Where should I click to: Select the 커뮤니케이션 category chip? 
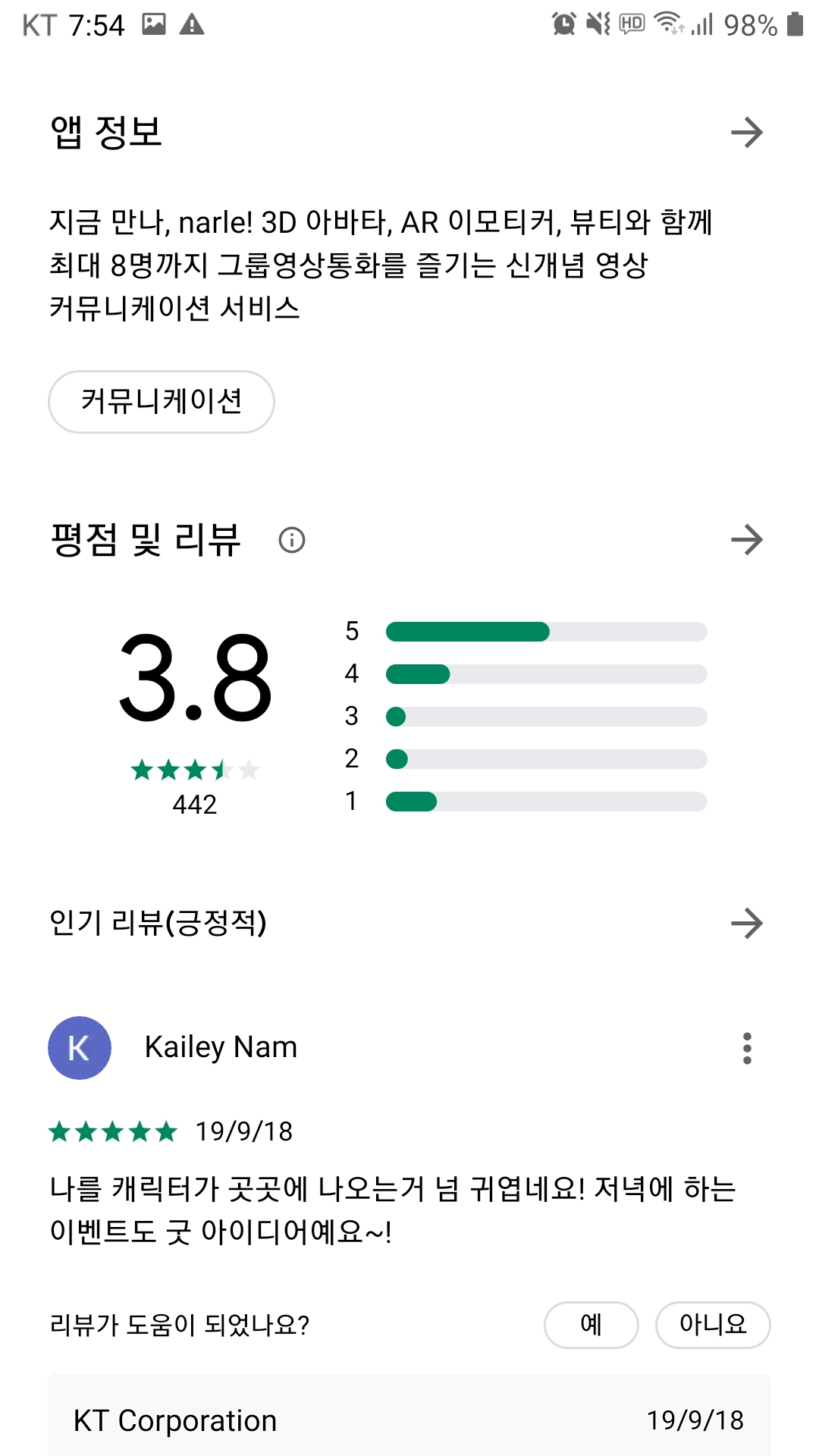tap(162, 402)
